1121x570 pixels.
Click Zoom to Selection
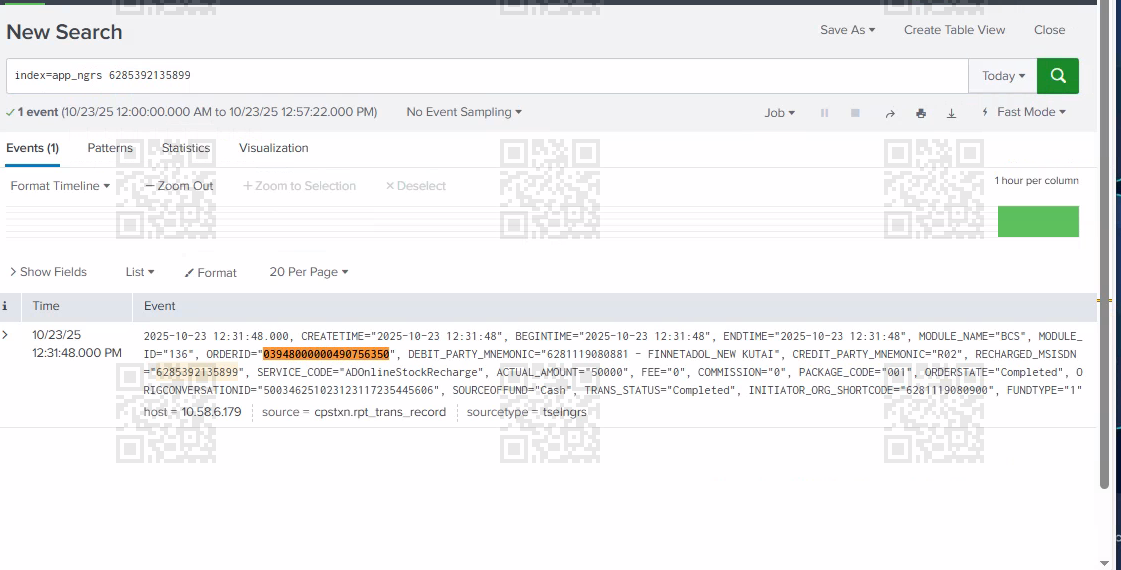pos(300,186)
